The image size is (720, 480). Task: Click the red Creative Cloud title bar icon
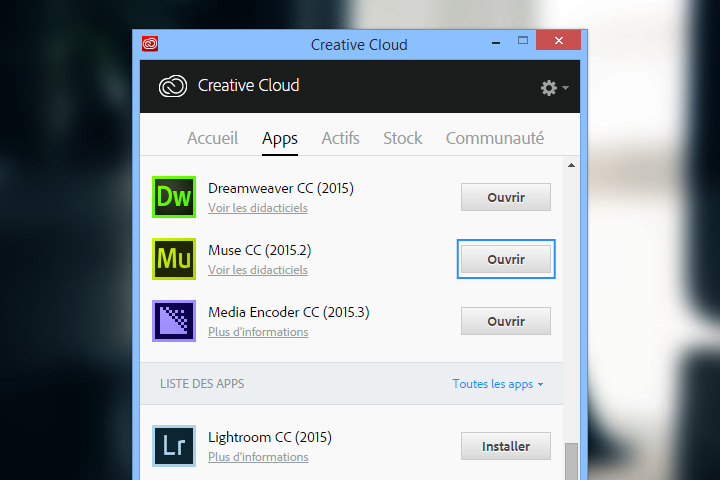click(150, 44)
